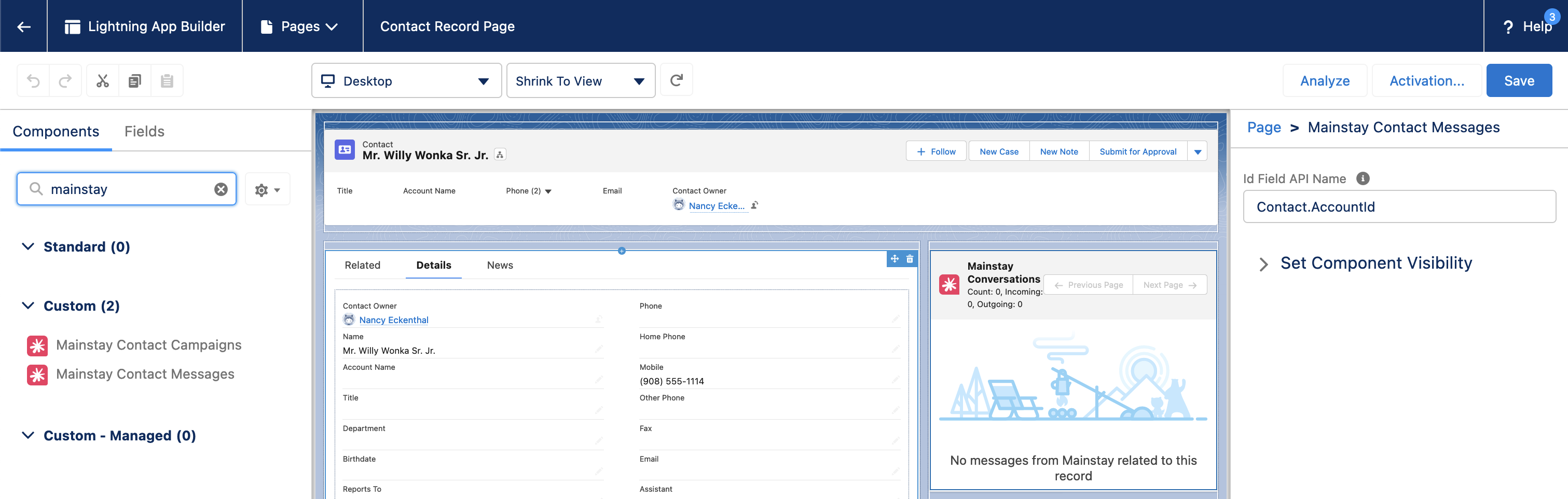This screenshot has width=1568, height=499.
Task: Click the refresh canvas icon
Action: [x=676, y=80]
